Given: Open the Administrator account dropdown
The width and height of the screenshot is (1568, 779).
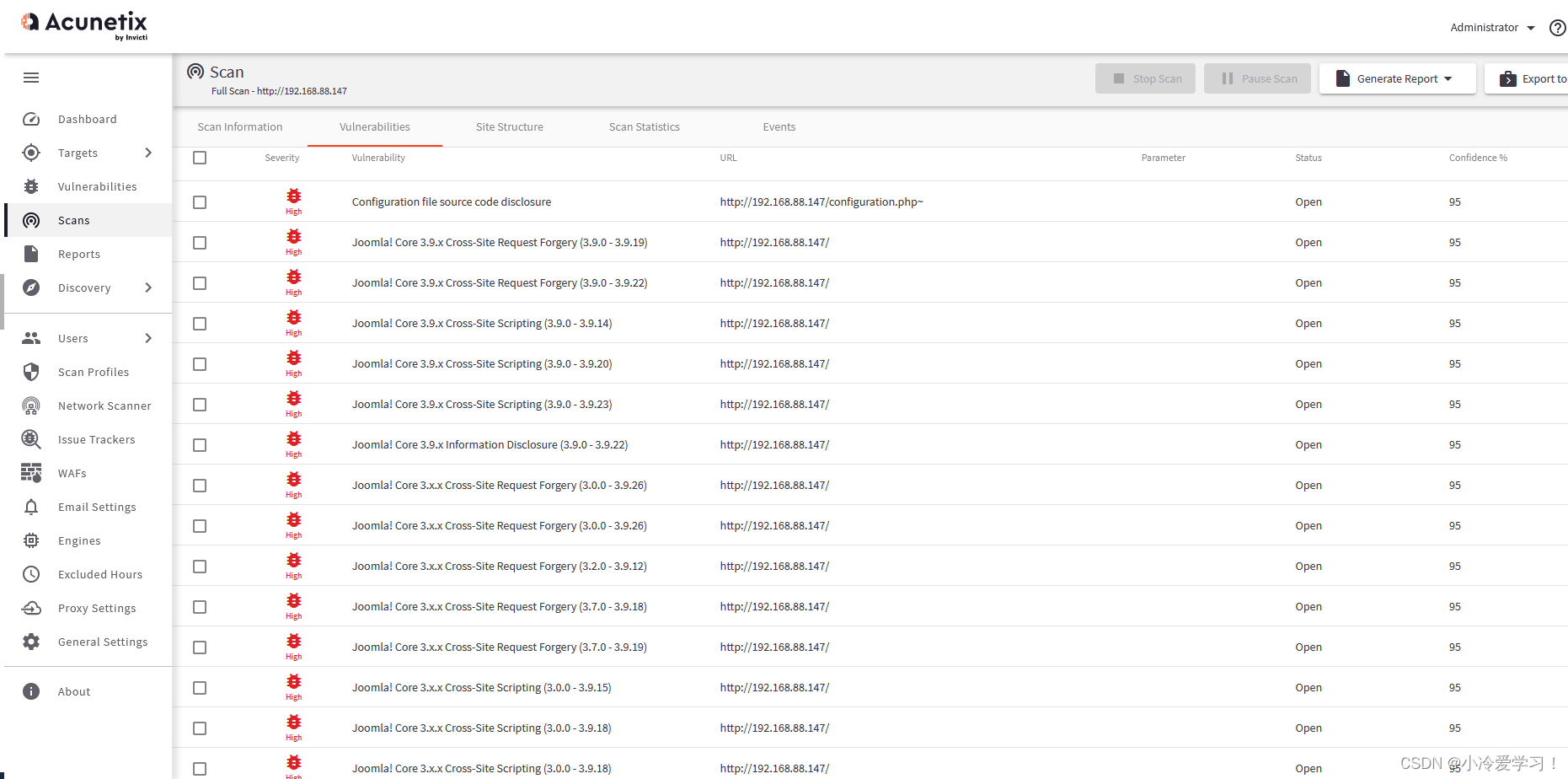Looking at the screenshot, I should [x=1492, y=28].
